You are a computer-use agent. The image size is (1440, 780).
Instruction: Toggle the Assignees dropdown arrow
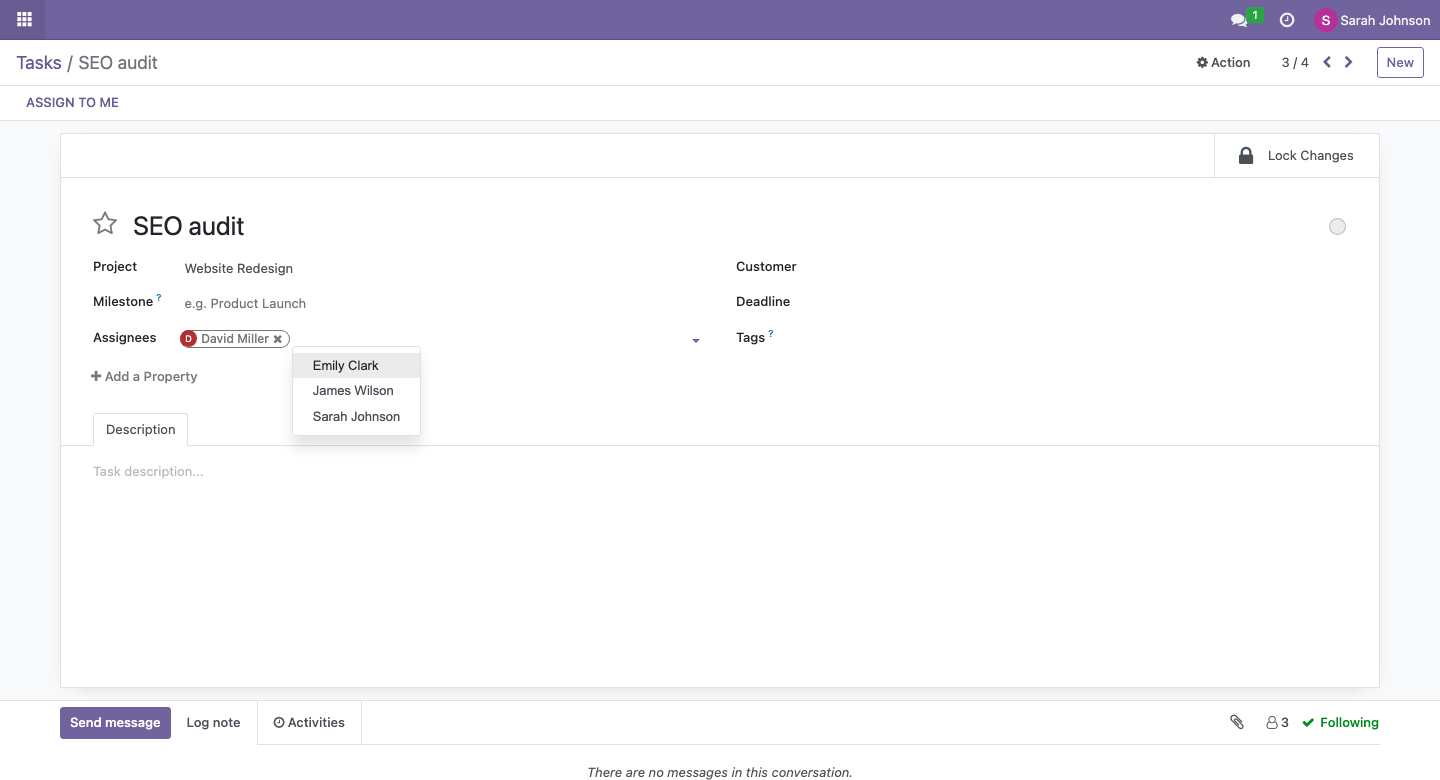click(x=696, y=341)
